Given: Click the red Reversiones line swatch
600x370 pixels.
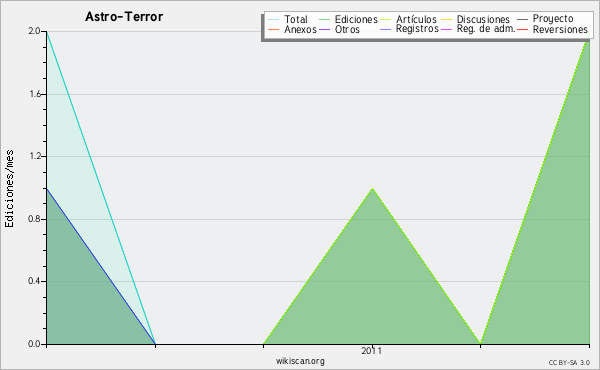Looking at the screenshot, I should [x=523, y=29].
